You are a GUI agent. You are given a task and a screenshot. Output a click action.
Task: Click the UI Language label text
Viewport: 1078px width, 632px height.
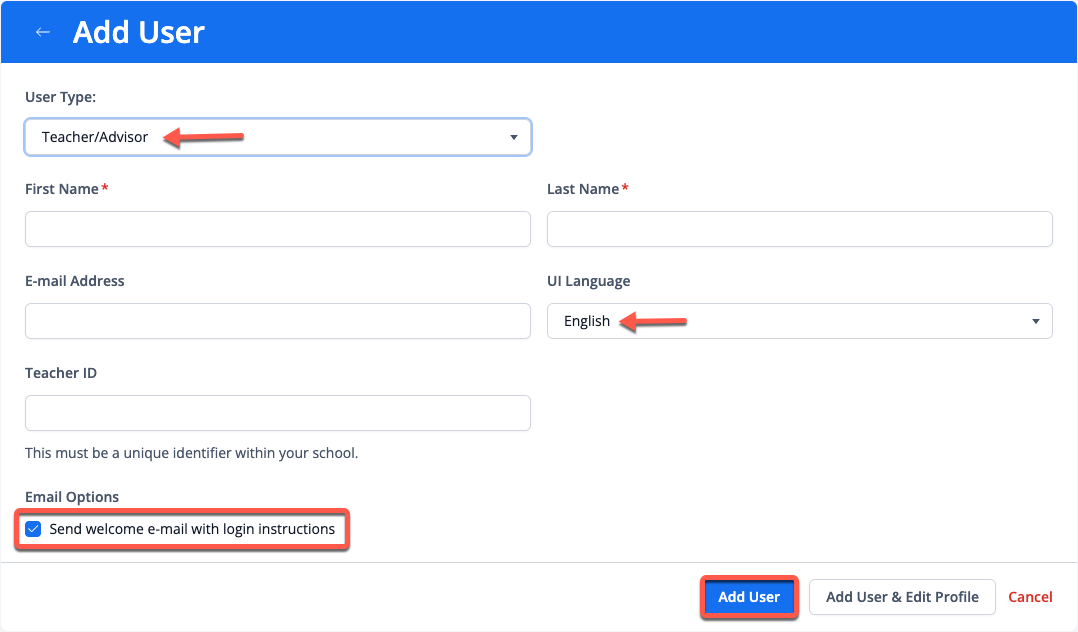pyautogui.click(x=588, y=281)
